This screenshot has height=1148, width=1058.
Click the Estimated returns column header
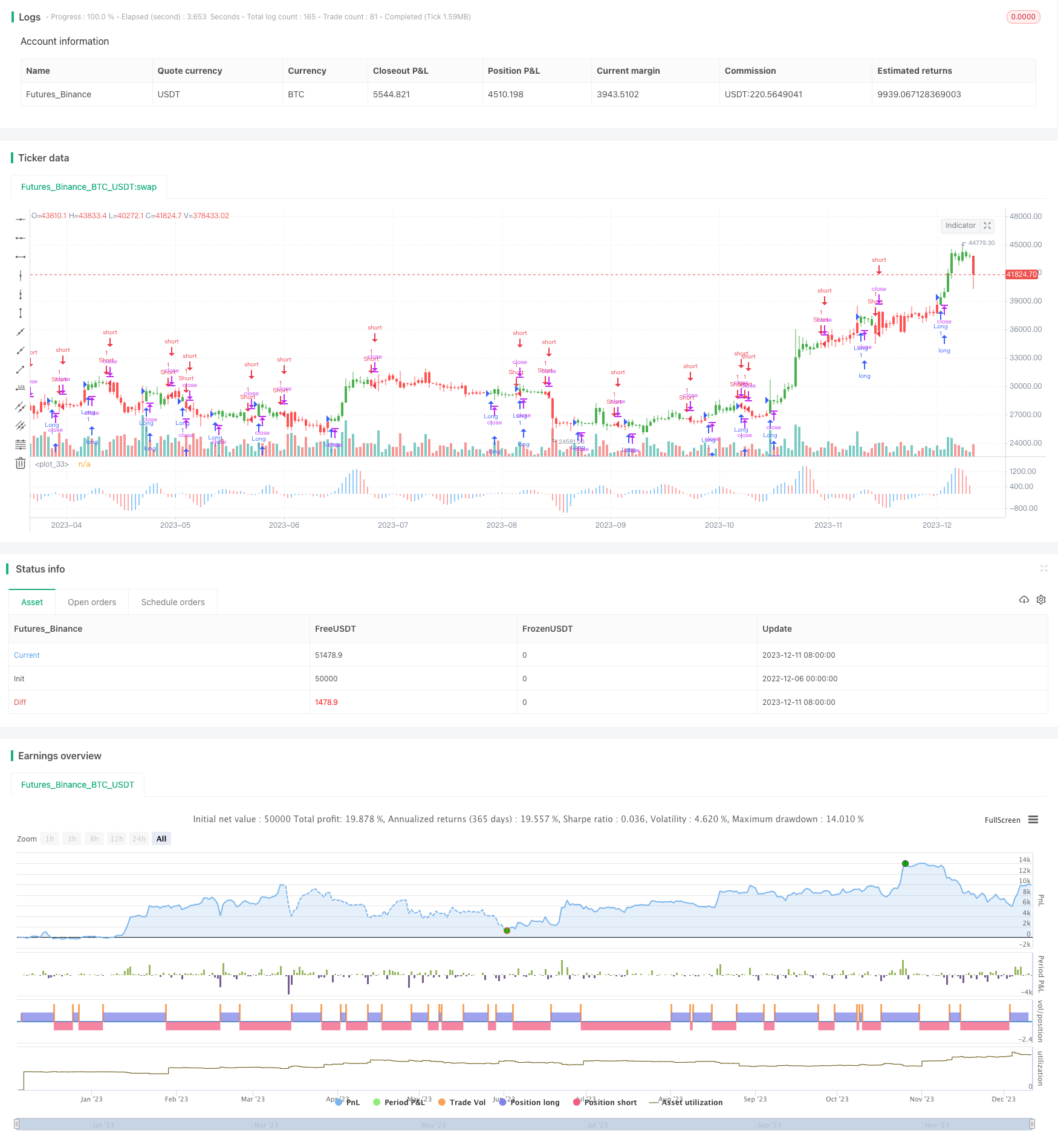(x=915, y=71)
